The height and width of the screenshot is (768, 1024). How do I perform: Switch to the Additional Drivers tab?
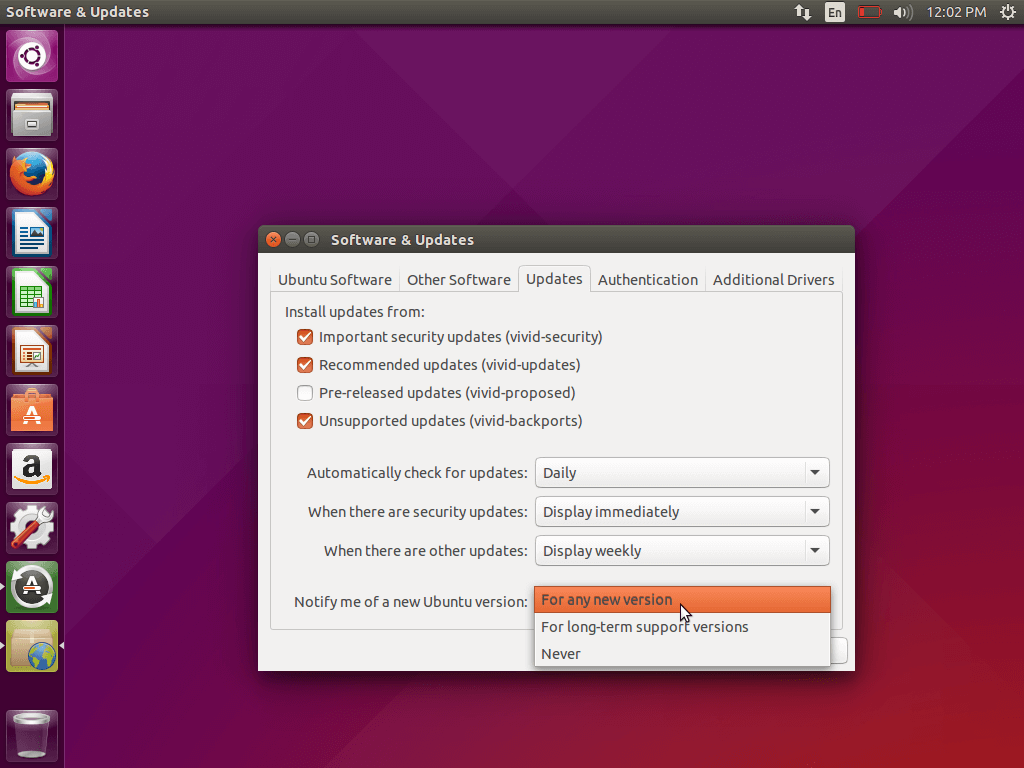(x=773, y=280)
